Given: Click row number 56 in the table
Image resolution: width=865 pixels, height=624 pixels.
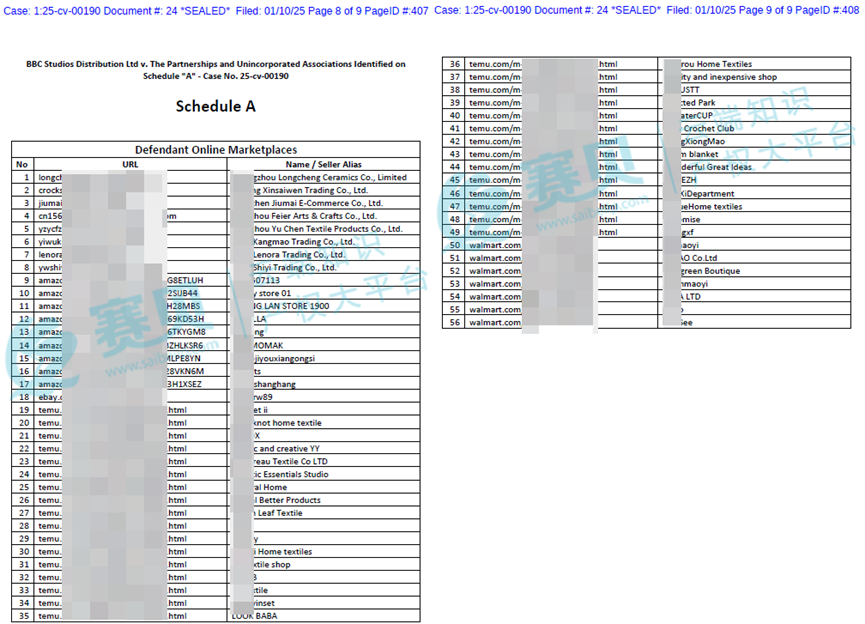Looking at the screenshot, I should tap(455, 323).
